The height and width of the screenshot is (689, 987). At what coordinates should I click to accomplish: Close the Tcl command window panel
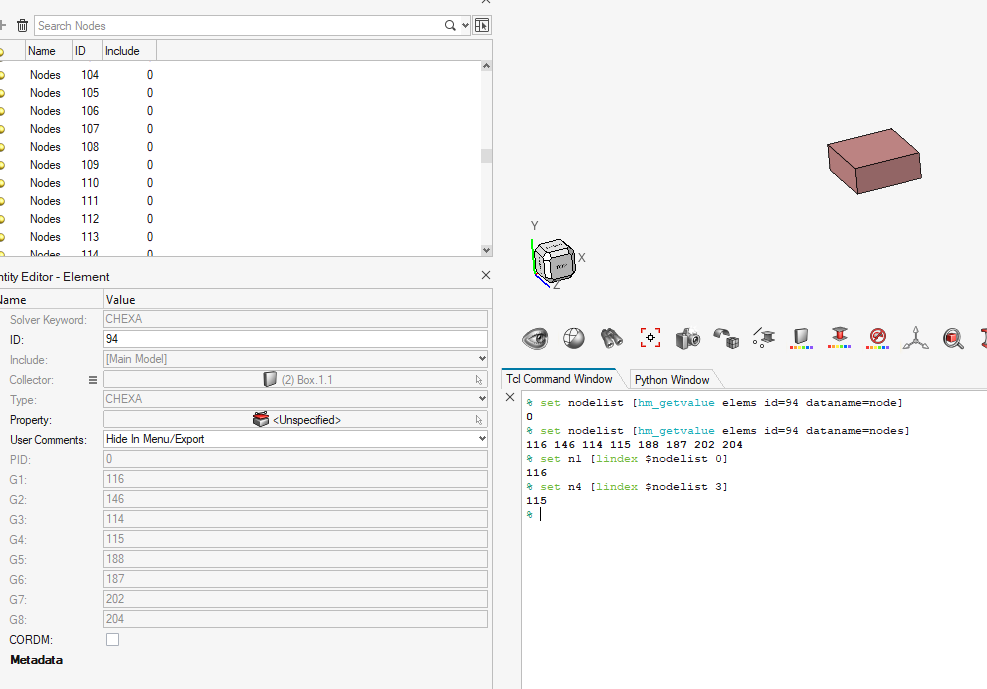[510, 397]
